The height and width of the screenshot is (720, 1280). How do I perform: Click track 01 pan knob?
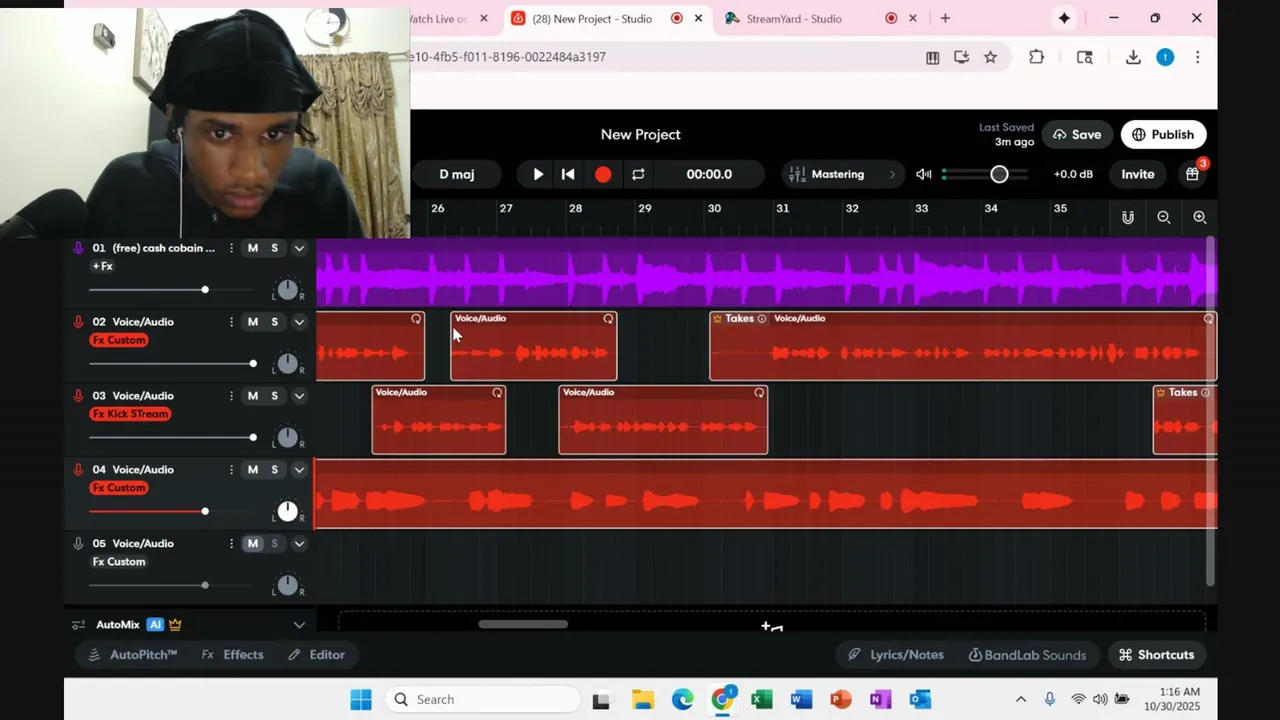coord(287,290)
